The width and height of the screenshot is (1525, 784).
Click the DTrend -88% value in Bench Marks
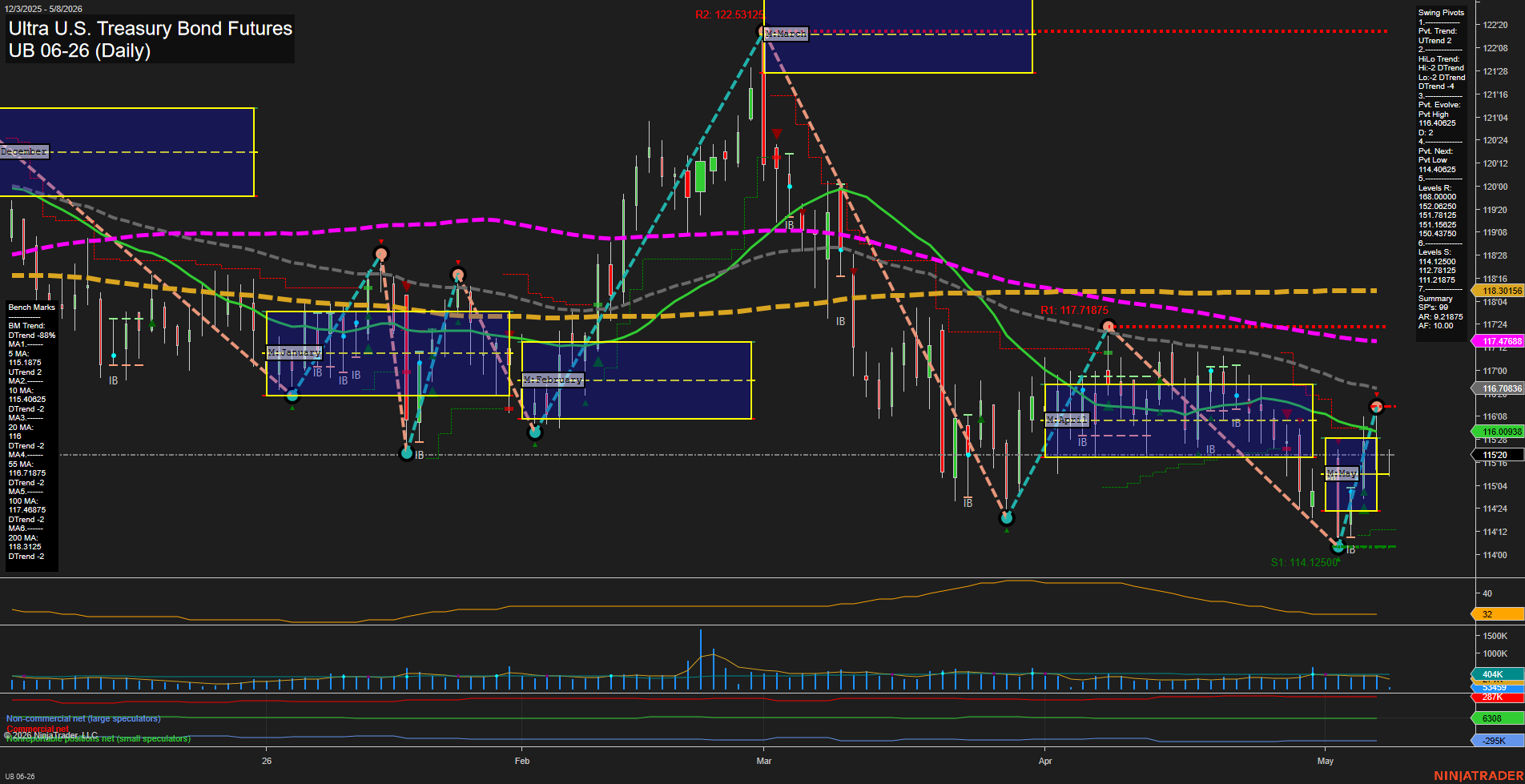tap(32, 336)
